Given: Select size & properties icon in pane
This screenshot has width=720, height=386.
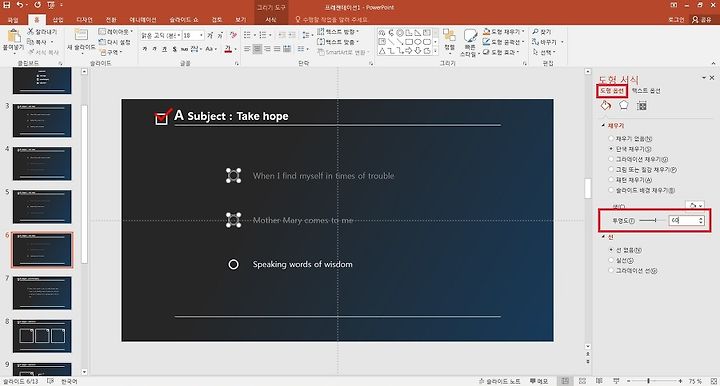Looking at the screenshot, I should coord(641,106).
